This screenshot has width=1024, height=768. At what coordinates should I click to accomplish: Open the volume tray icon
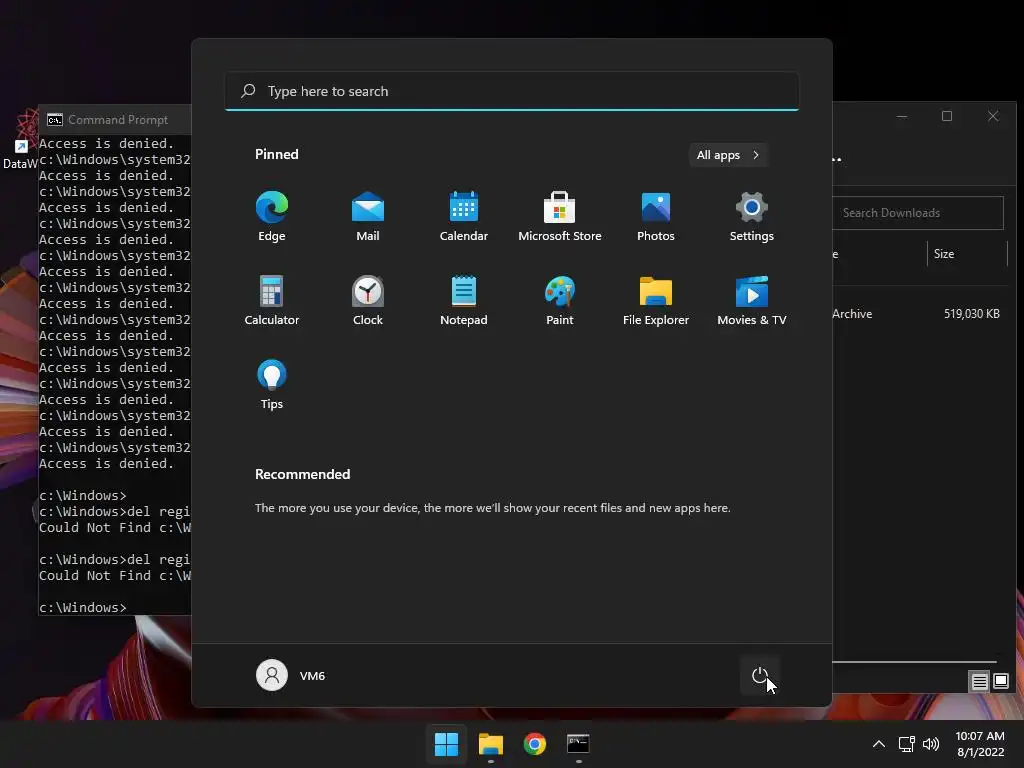pos(931,743)
